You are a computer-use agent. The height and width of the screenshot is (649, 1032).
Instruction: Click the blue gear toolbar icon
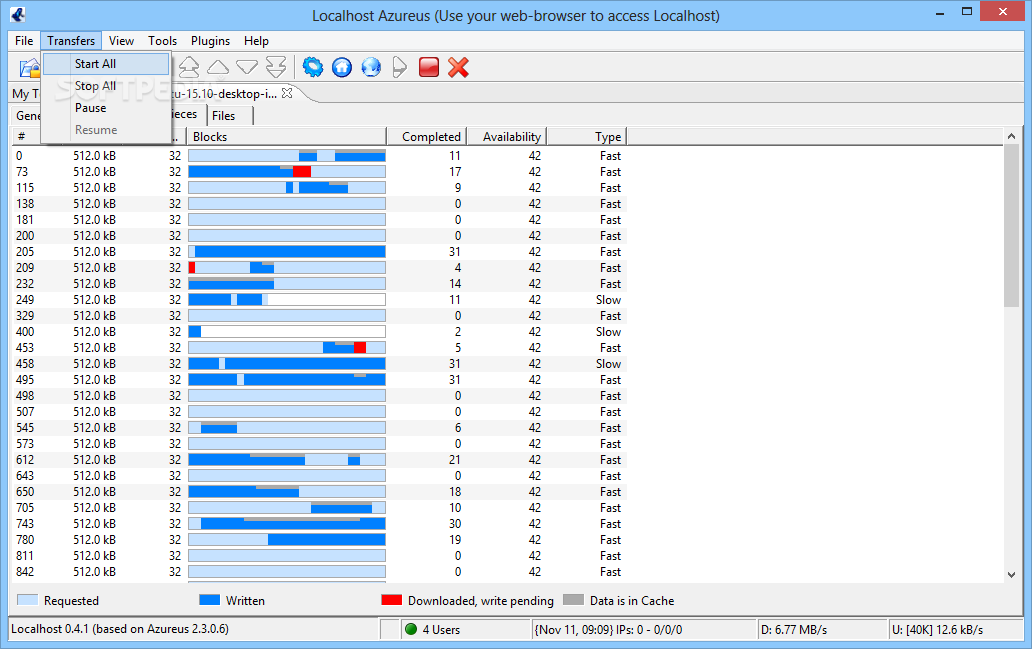pyautogui.click(x=313, y=66)
